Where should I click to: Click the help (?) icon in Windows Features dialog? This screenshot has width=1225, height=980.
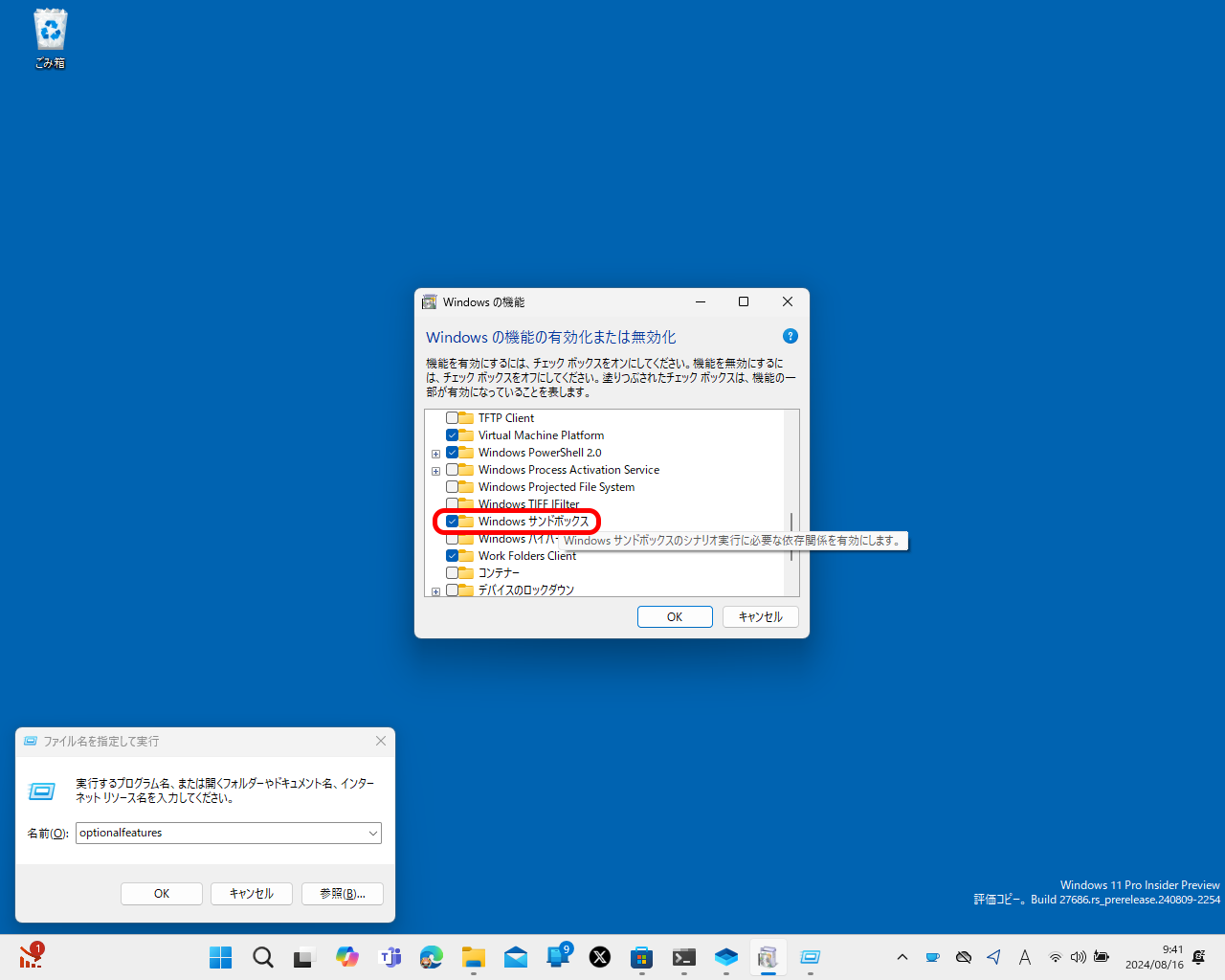click(x=790, y=336)
